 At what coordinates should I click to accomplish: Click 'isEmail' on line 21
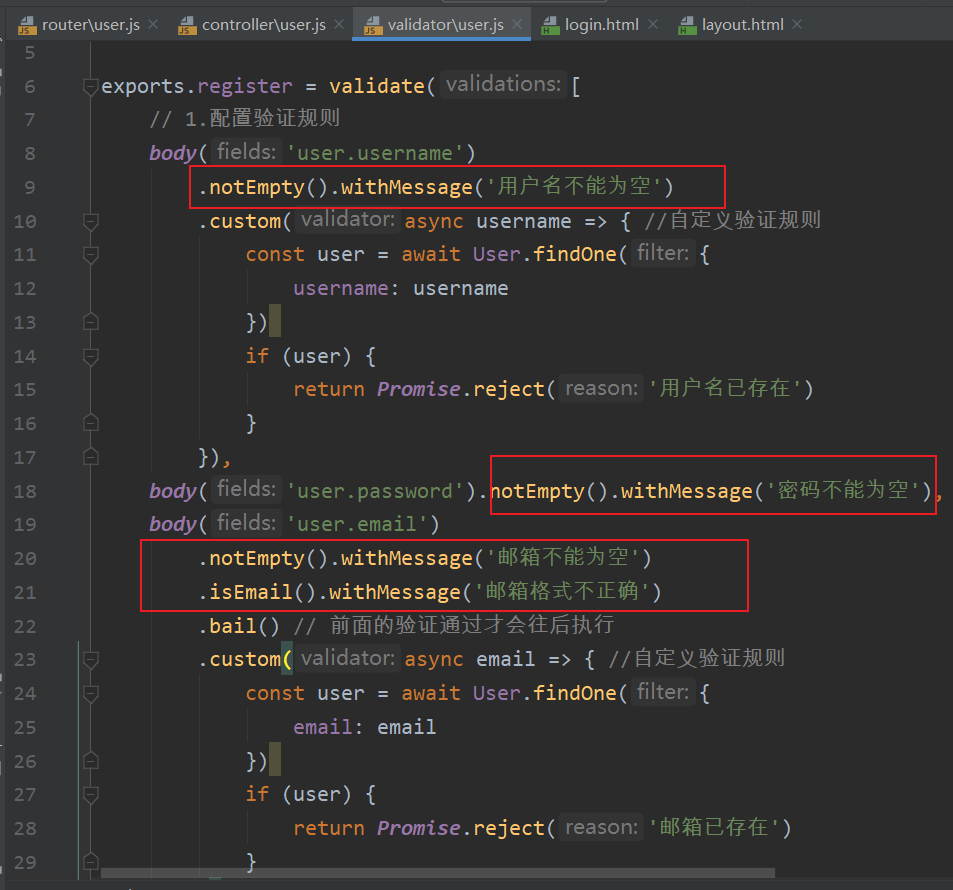coord(251,592)
